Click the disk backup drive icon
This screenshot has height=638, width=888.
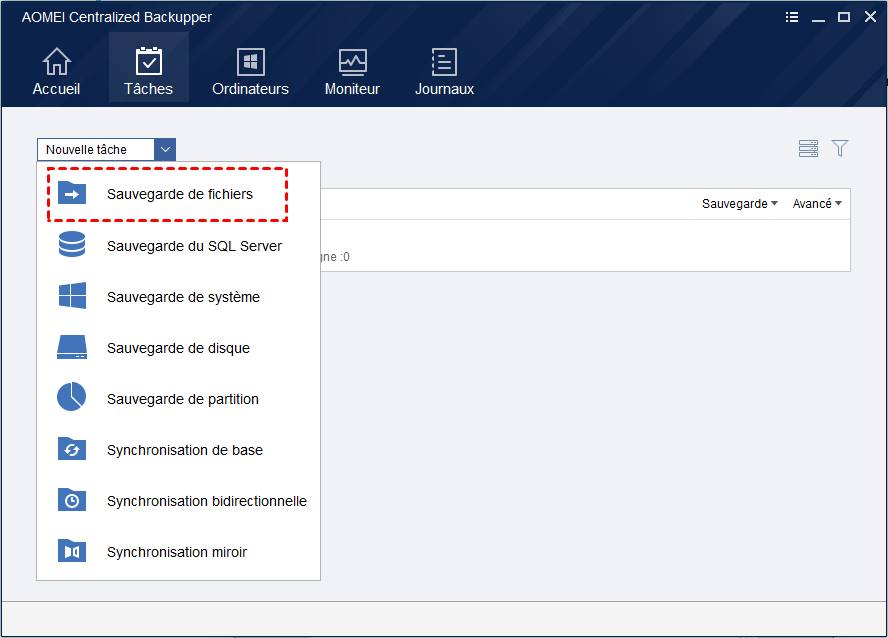tap(72, 347)
